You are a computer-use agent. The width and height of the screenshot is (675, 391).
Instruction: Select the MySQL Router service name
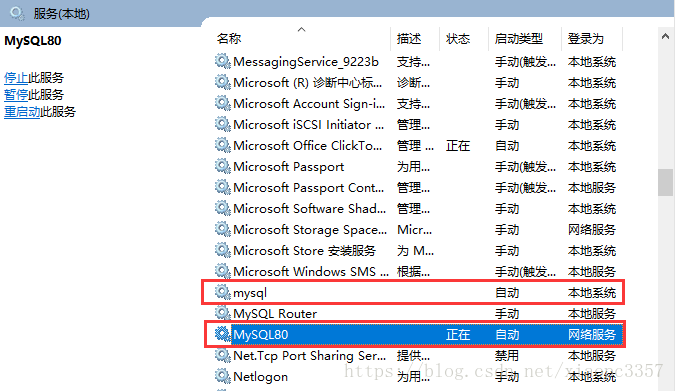click(x=275, y=313)
